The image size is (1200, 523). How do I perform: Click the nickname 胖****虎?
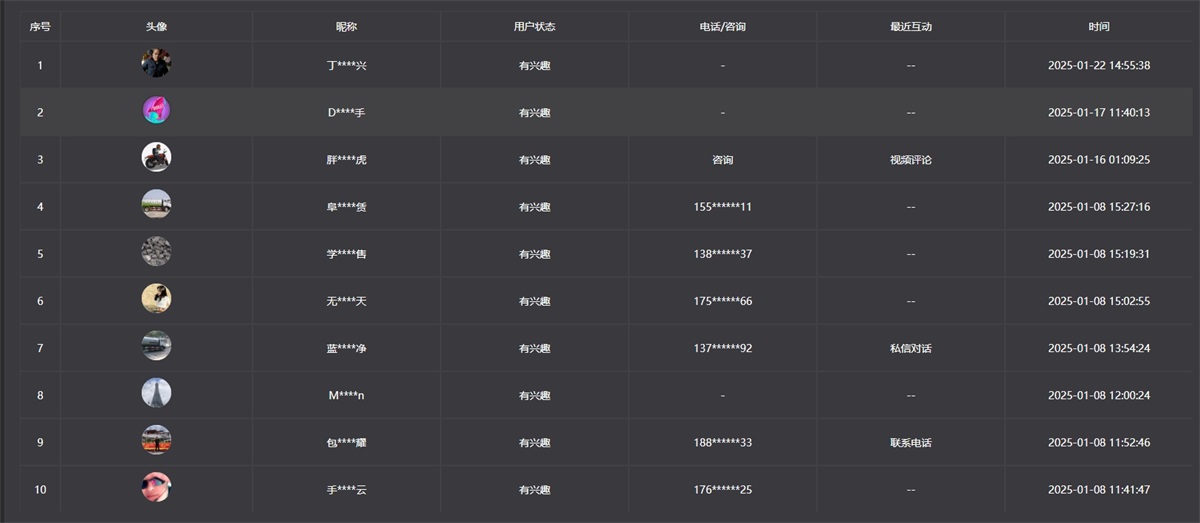coord(346,160)
